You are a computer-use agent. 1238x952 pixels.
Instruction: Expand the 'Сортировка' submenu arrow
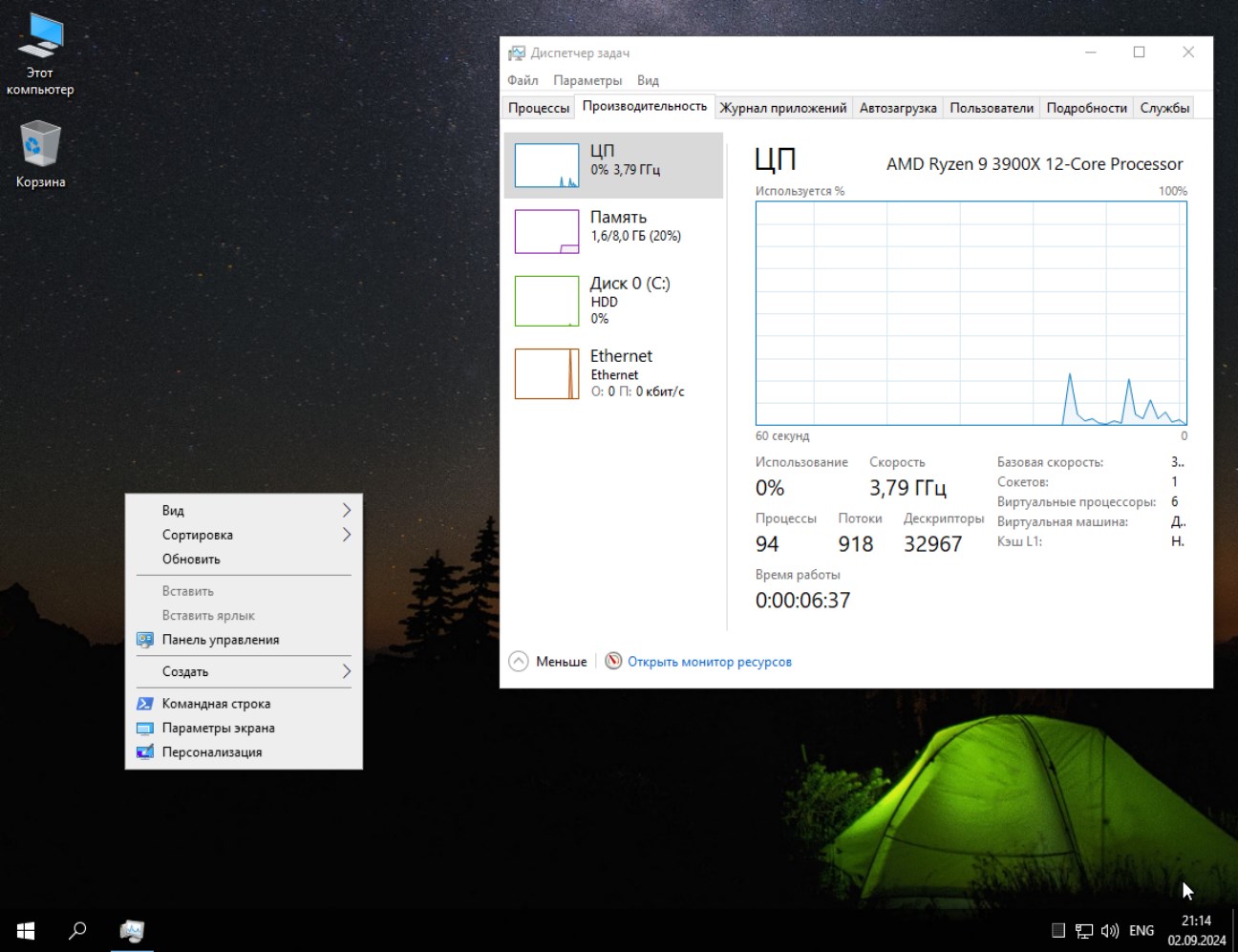point(347,535)
